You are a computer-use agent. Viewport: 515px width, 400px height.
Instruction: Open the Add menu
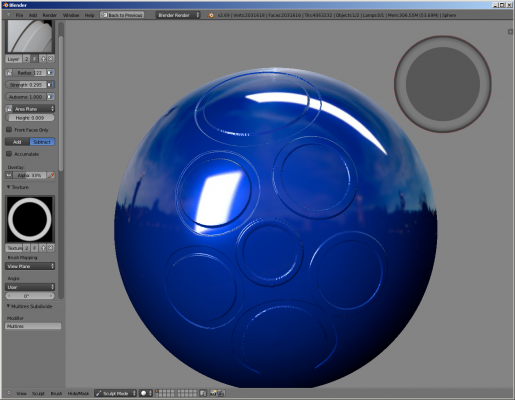pyautogui.click(x=33, y=15)
